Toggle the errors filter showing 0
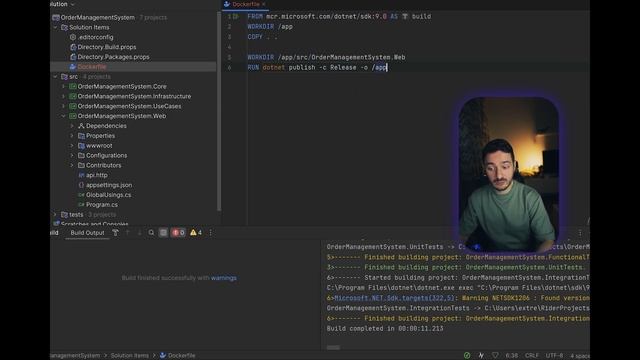This screenshot has width=640, height=360. (x=178, y=233)
